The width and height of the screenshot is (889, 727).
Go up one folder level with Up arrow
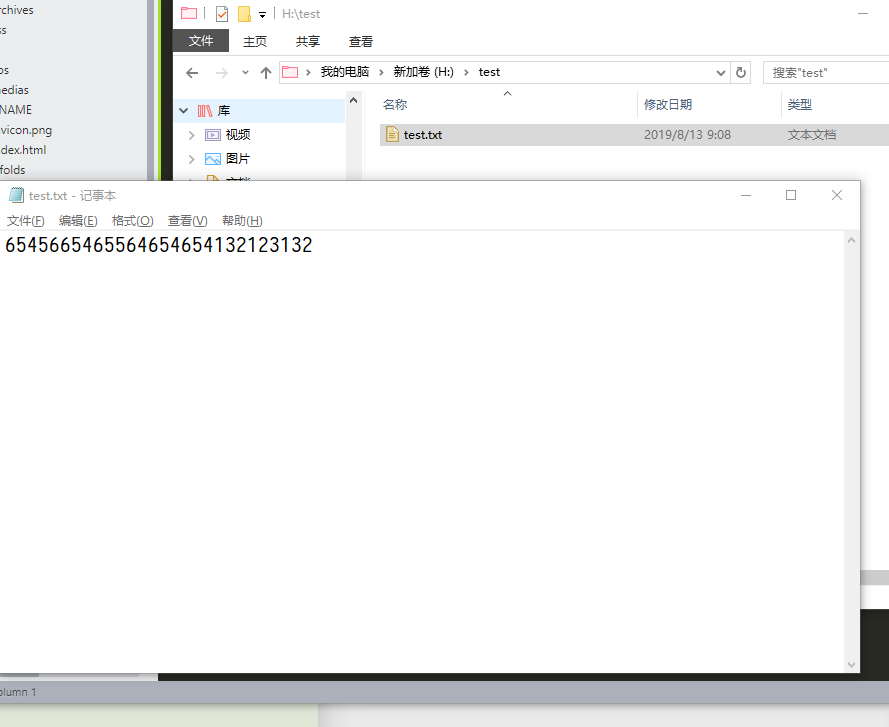[x=265, y=72]
